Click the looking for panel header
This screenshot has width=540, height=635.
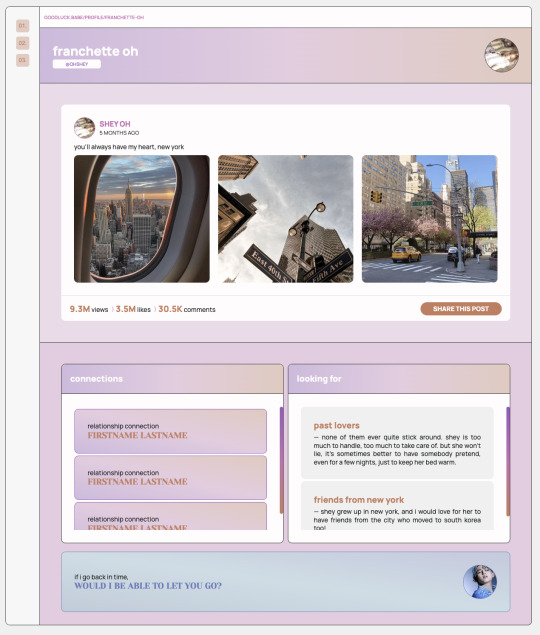399,379
